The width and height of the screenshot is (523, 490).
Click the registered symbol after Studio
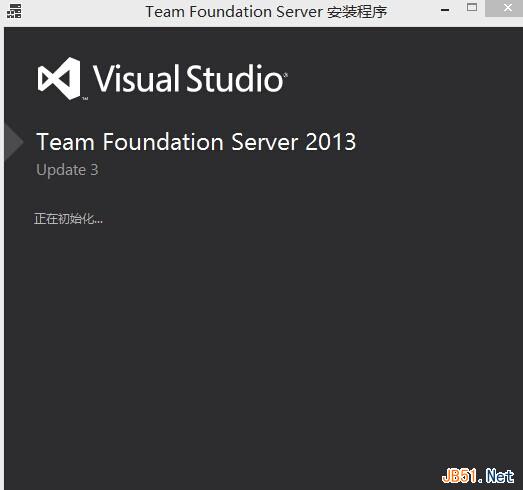tap(285, 76)
